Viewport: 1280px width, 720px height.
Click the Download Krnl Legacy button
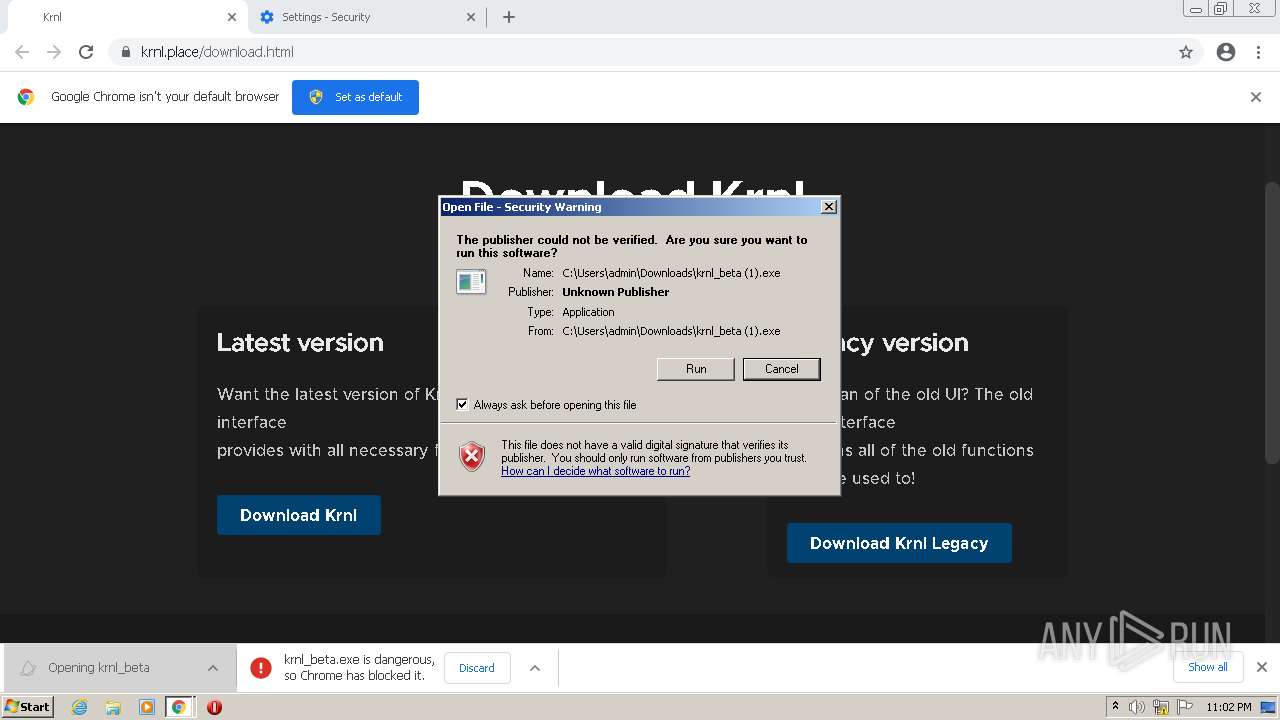coord(899,543)
